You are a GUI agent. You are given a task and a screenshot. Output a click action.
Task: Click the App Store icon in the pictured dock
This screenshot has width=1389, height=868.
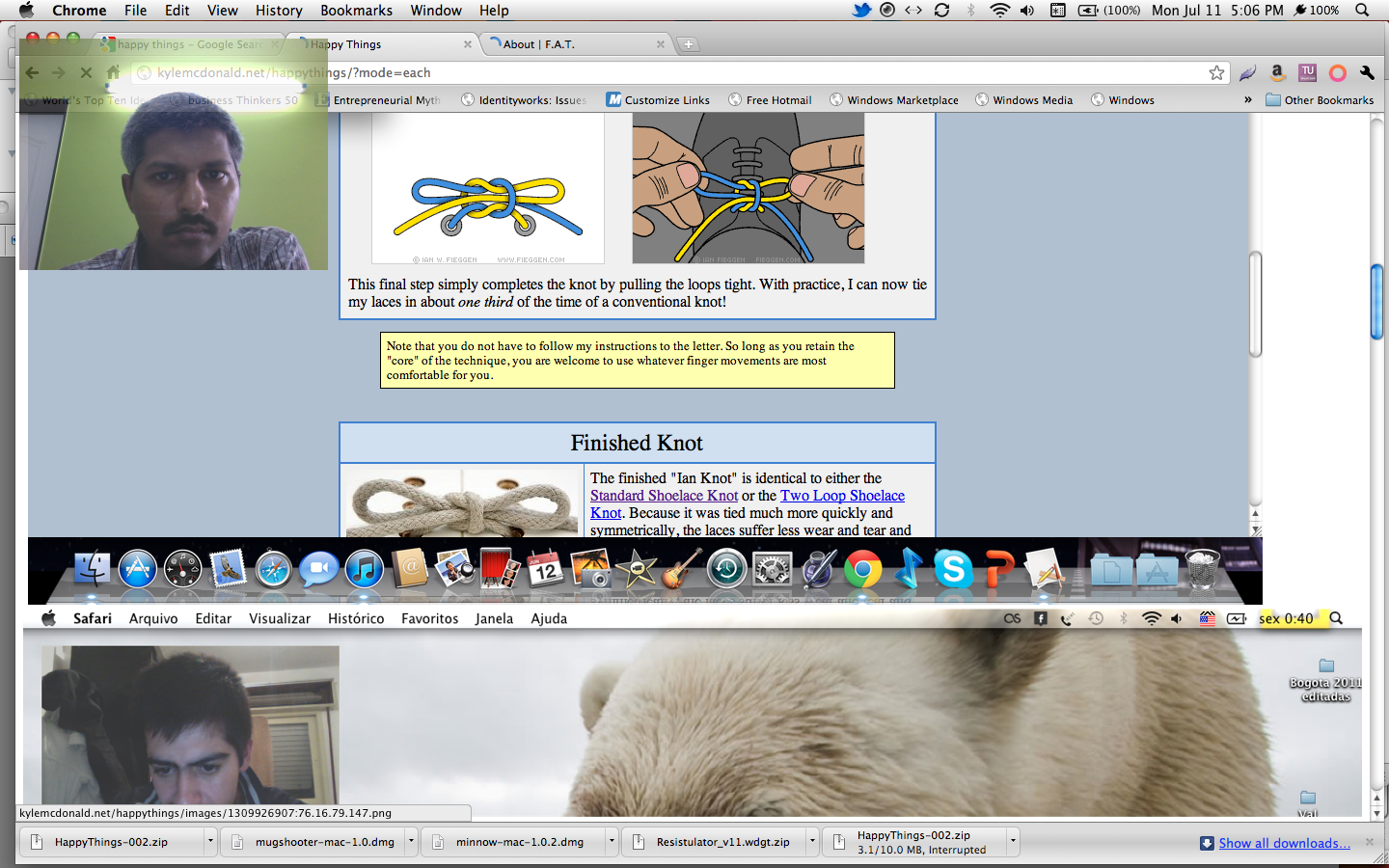pyautogui.click(x=138, y=569)
